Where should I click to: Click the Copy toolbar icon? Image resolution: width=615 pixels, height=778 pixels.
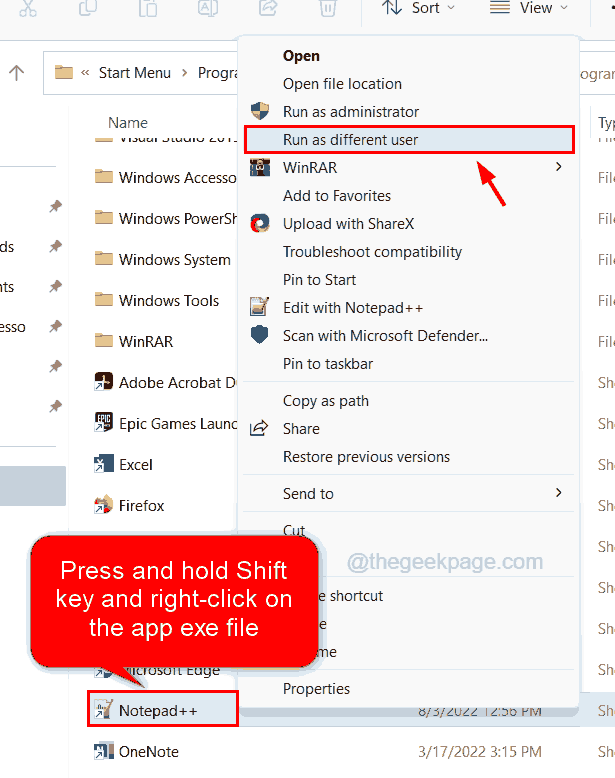[88, 8]
